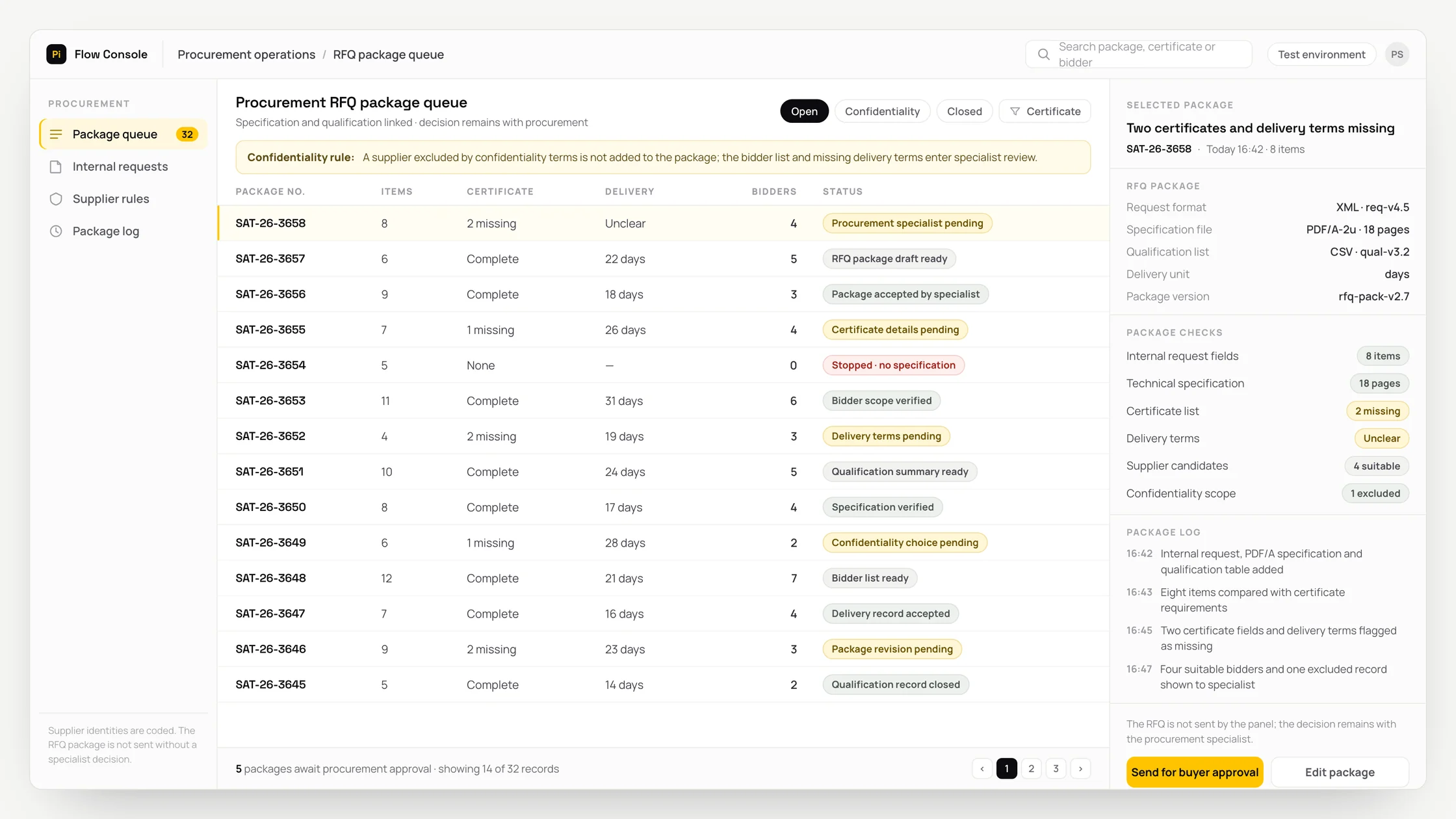Screen dimensions: 1456x819
Task: Go to page 3
Action: tap(1056, 768)
